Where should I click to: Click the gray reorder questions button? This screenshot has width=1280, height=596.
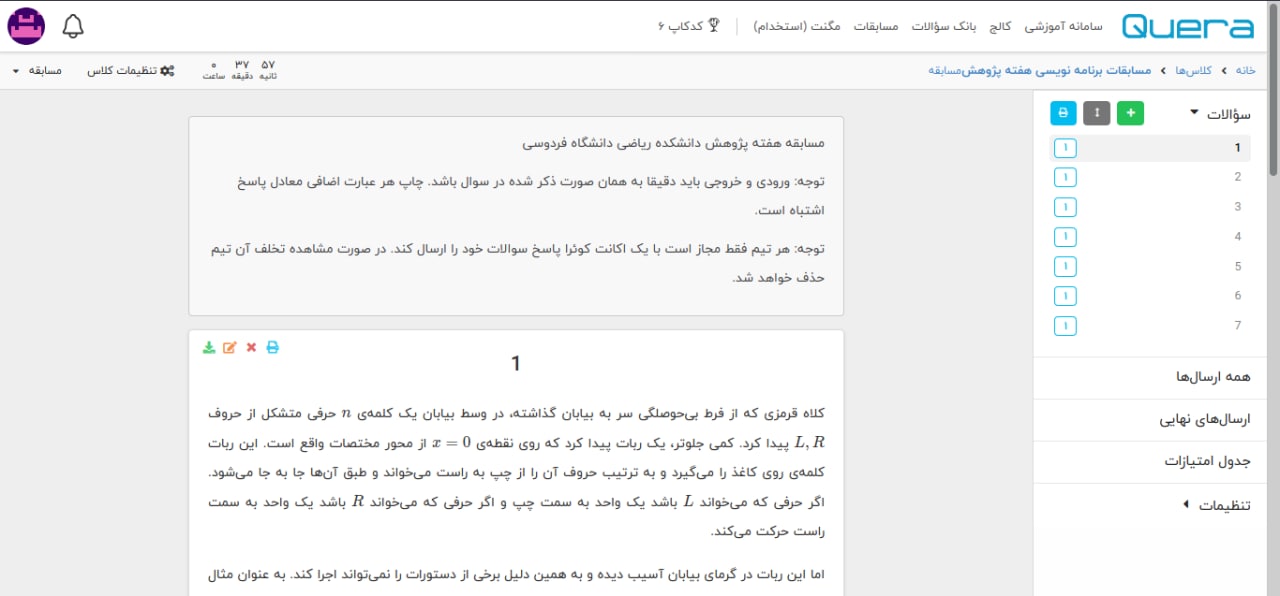(1097, 114)
